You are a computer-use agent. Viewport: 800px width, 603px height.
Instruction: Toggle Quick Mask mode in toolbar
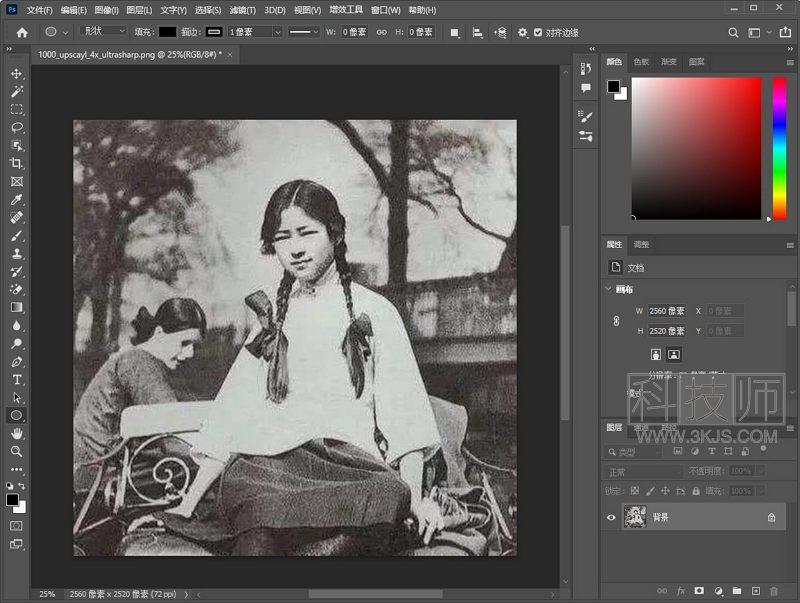(16, 525)
